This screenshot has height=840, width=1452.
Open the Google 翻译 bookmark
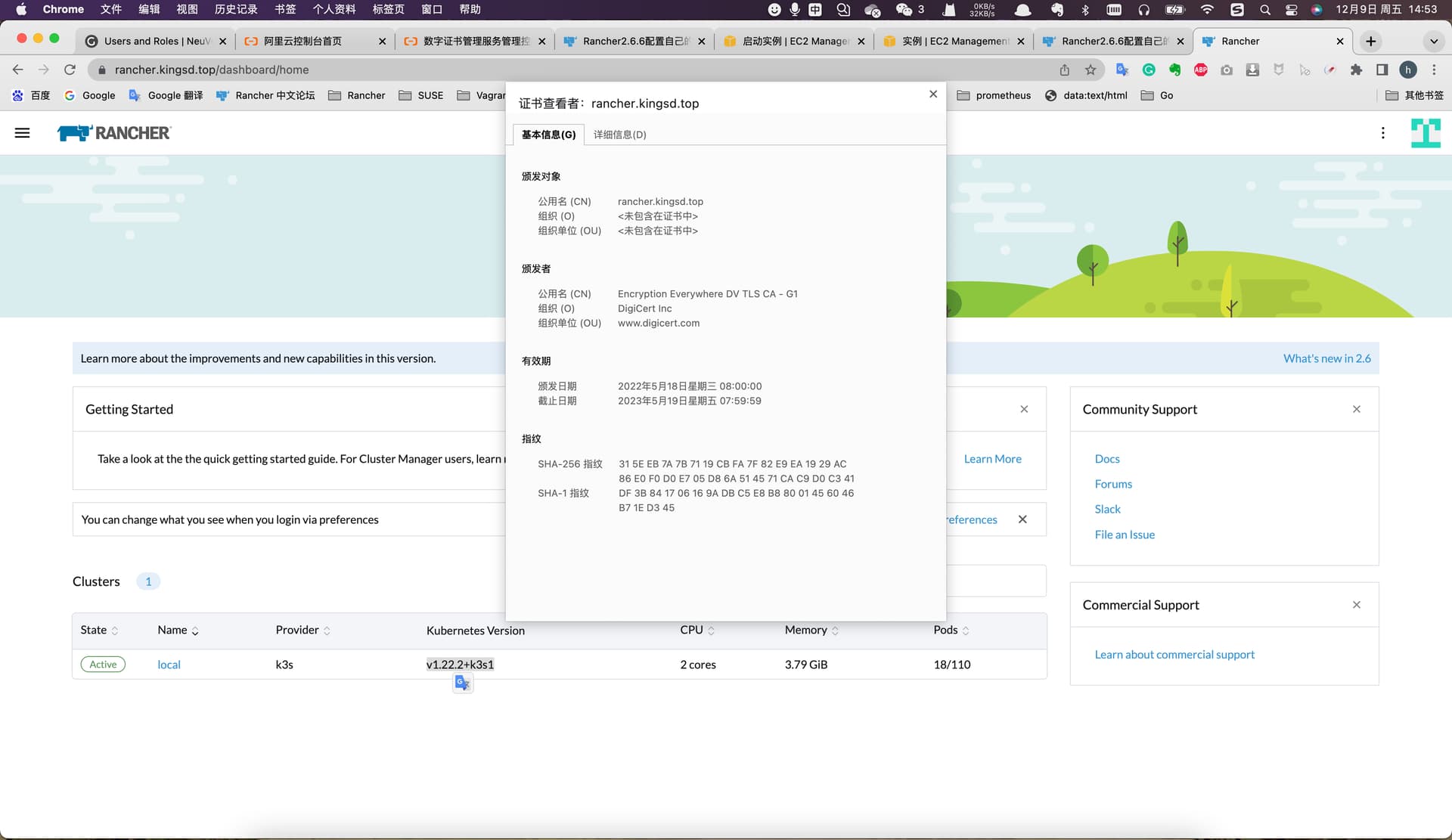(166, 95)
